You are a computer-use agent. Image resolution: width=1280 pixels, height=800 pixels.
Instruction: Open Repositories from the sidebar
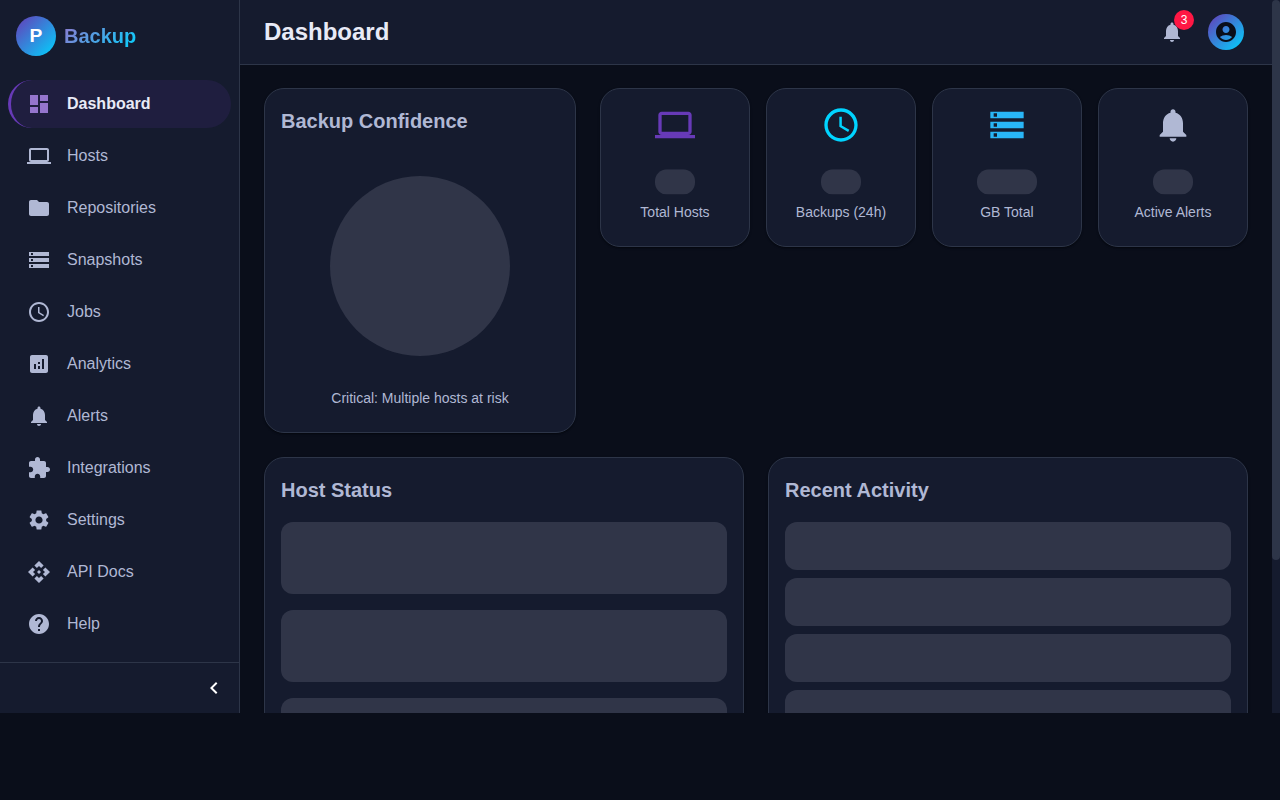coord(38,207)
